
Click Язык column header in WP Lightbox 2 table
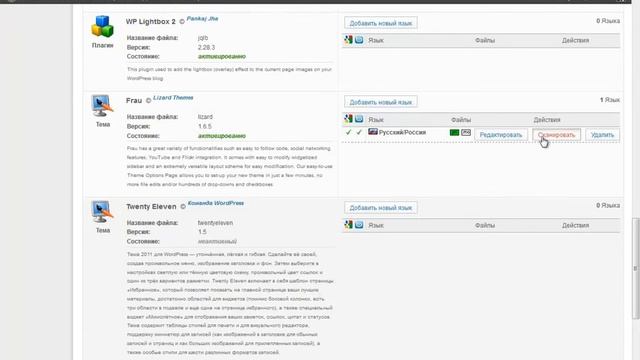(x=376, y=40)
